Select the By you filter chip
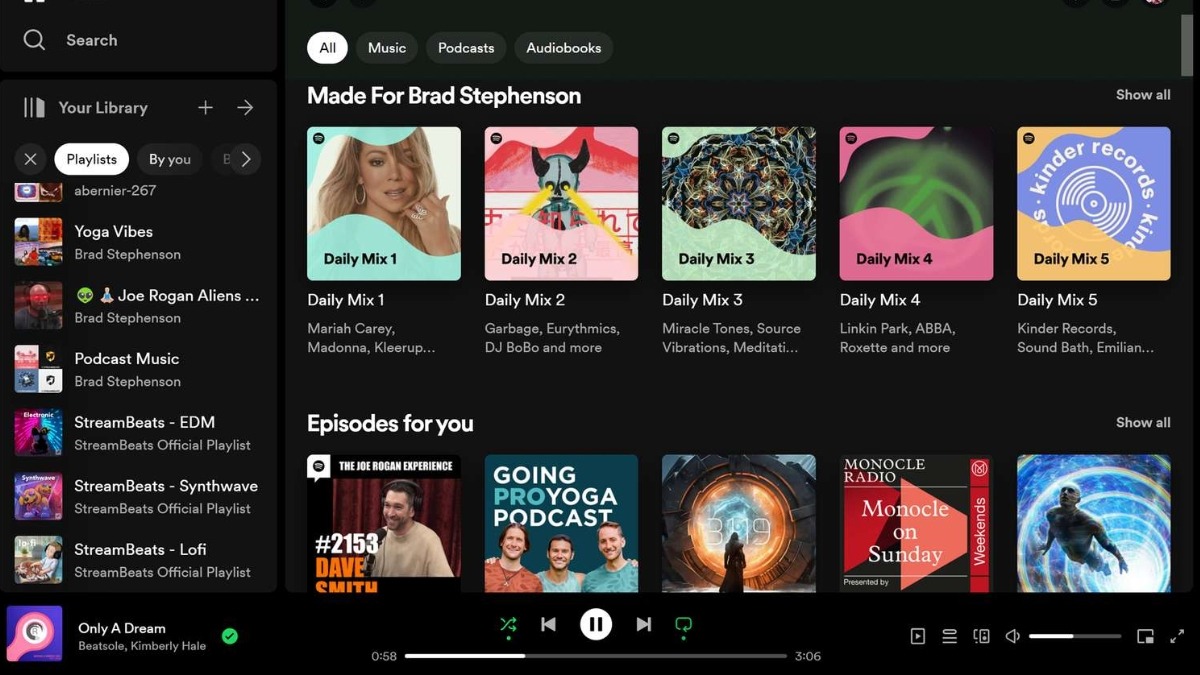The width and height of the screenshot is (1200, 675). (x=170, y=159)
